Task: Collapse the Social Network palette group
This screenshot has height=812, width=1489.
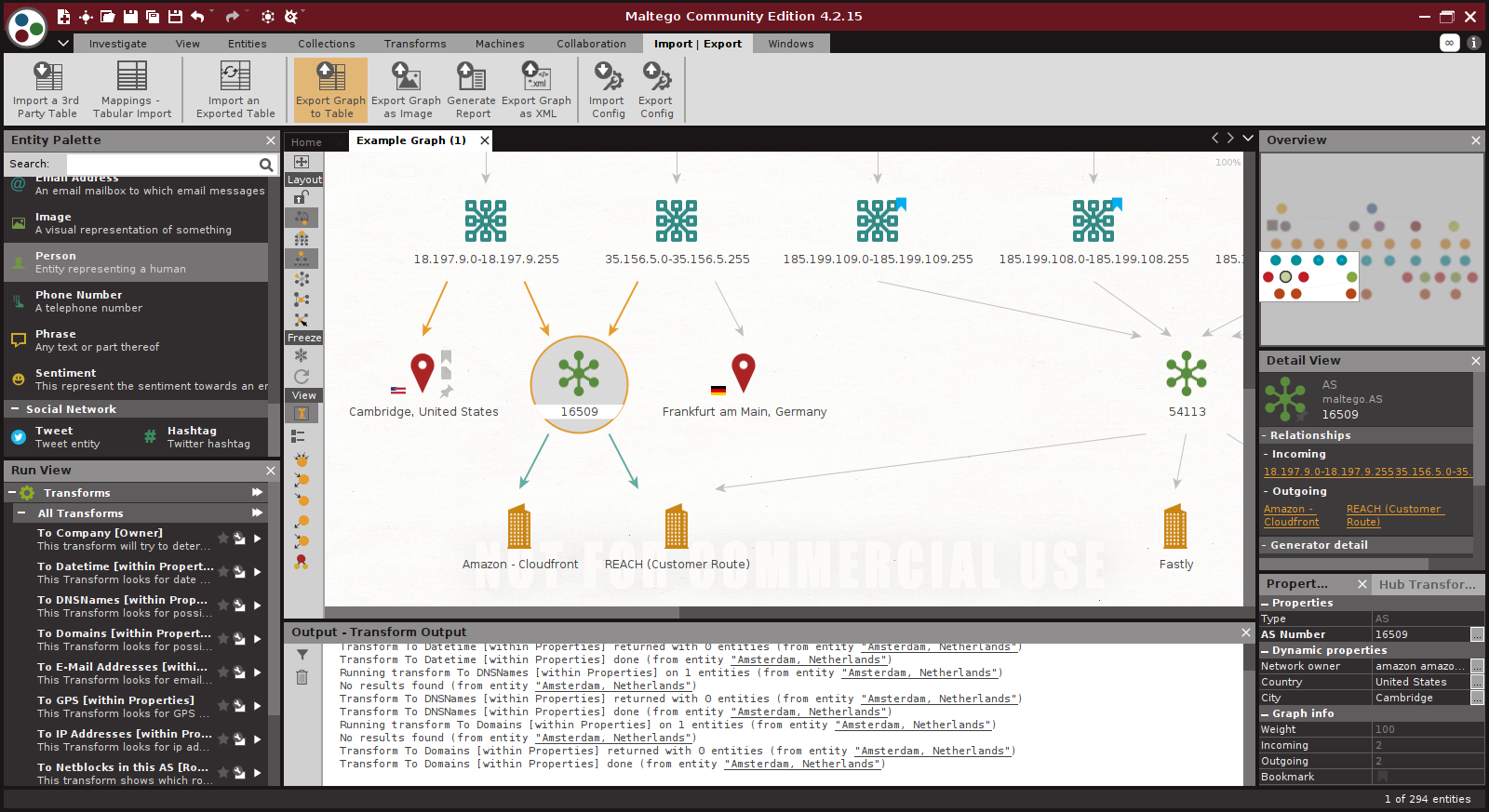Action: pyautogui.click(x=14, y=409)
